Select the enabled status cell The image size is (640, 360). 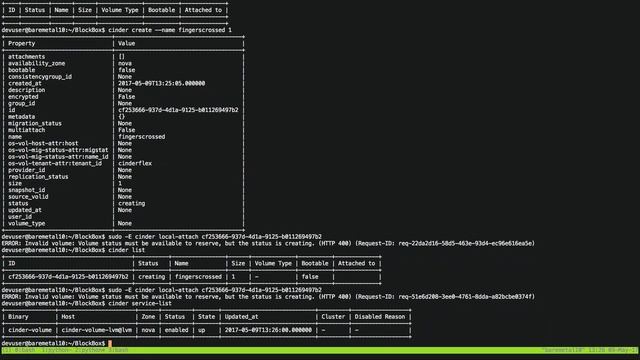[176, 330]
